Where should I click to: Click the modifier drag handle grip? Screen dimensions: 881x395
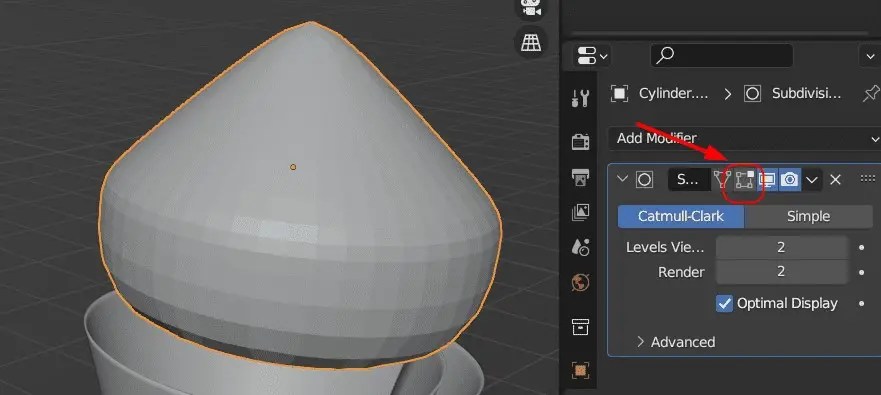pyautogui.click(x=868, y=179)
